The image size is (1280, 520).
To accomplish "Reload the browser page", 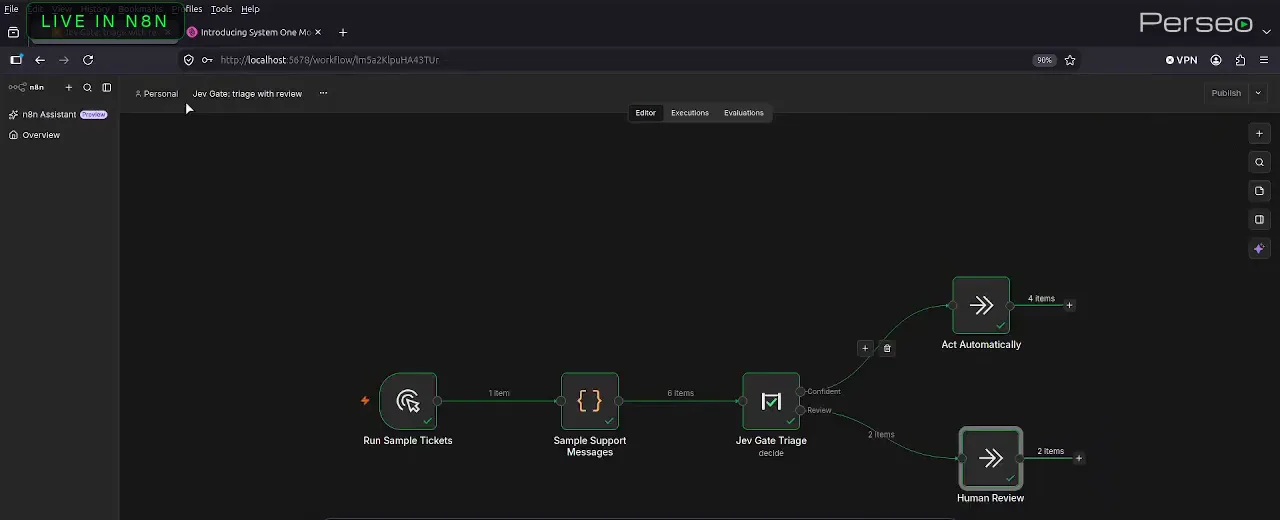I will 88,60.
